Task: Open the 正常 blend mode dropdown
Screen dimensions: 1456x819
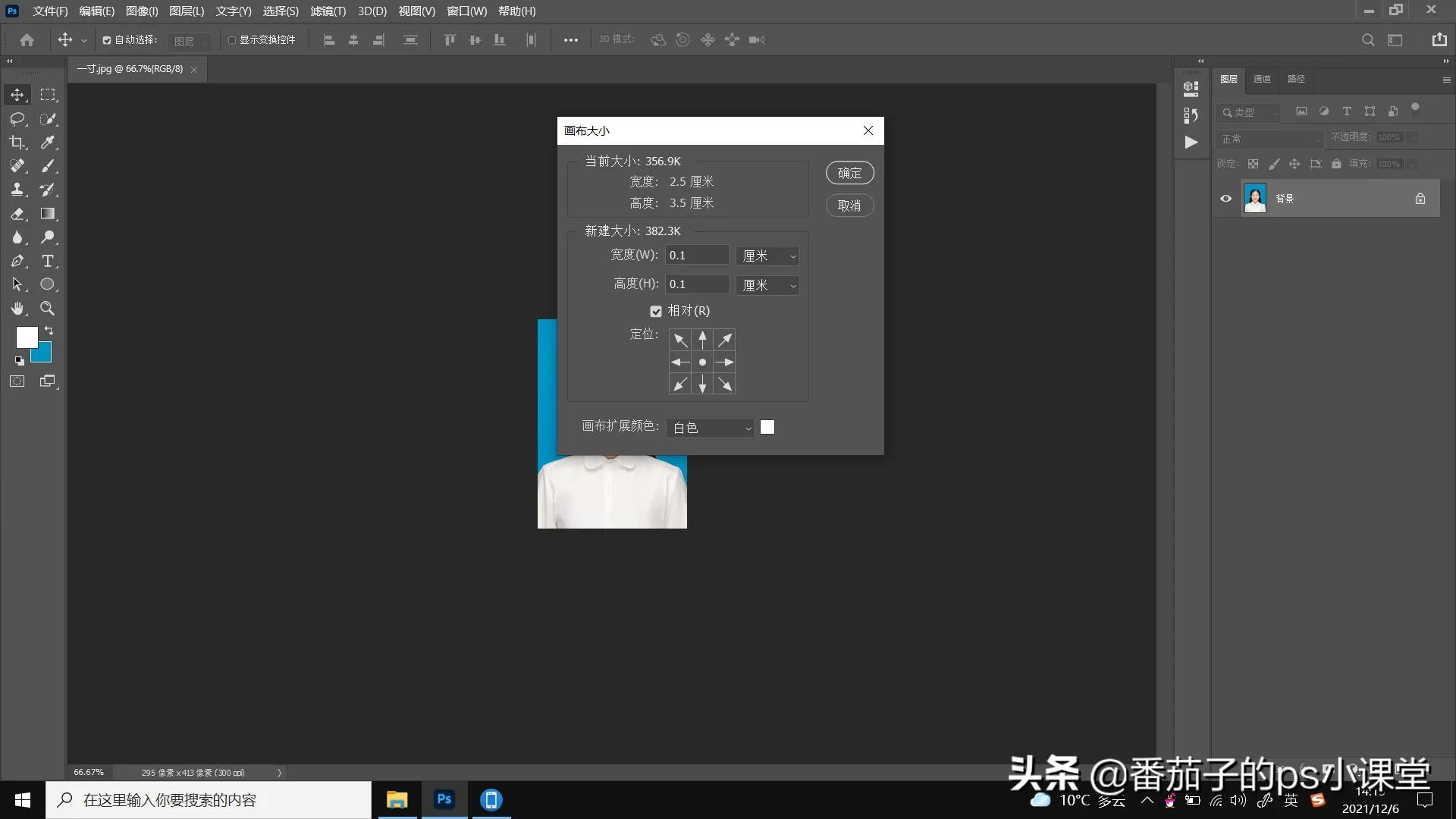Action: pyautogui.click(x=1270, y=139)
